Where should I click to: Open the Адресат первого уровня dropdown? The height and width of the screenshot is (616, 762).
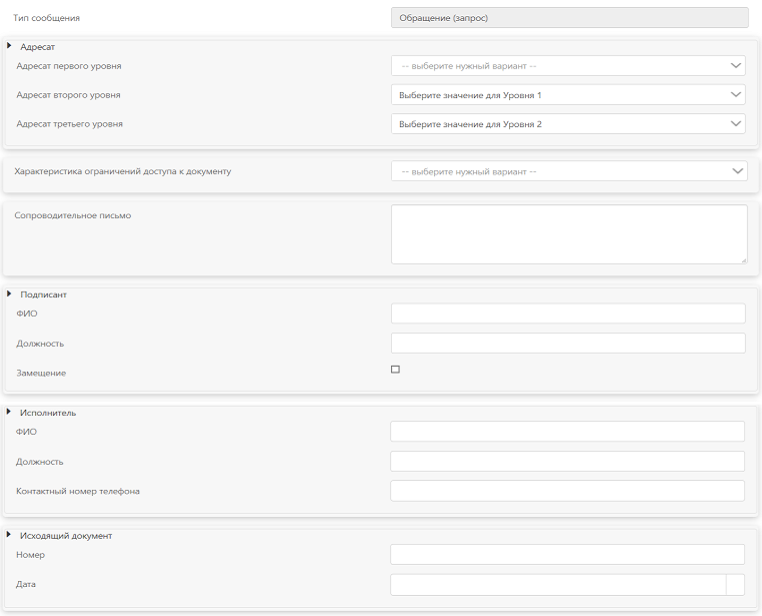click(568, 66)
